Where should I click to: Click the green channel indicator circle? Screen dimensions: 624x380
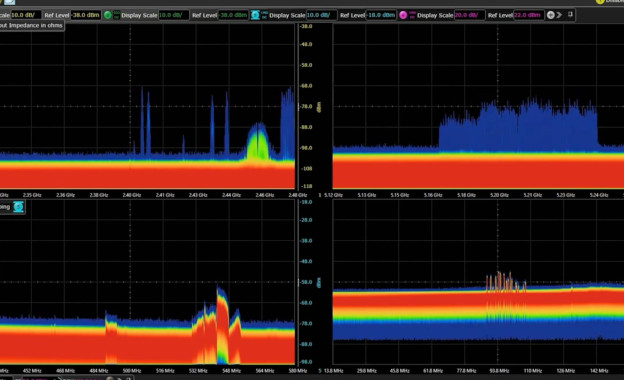coord(107,15)
